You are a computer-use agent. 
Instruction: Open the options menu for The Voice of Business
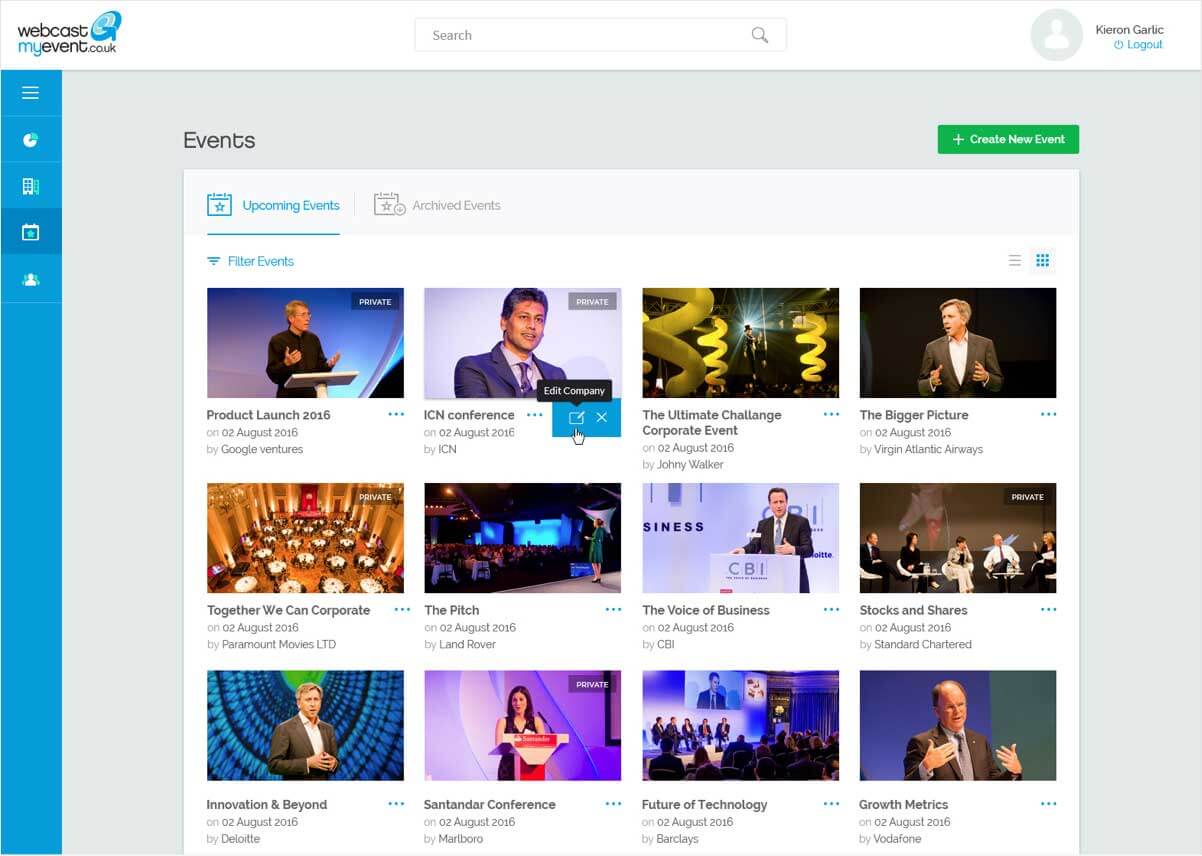coord(830,608)
